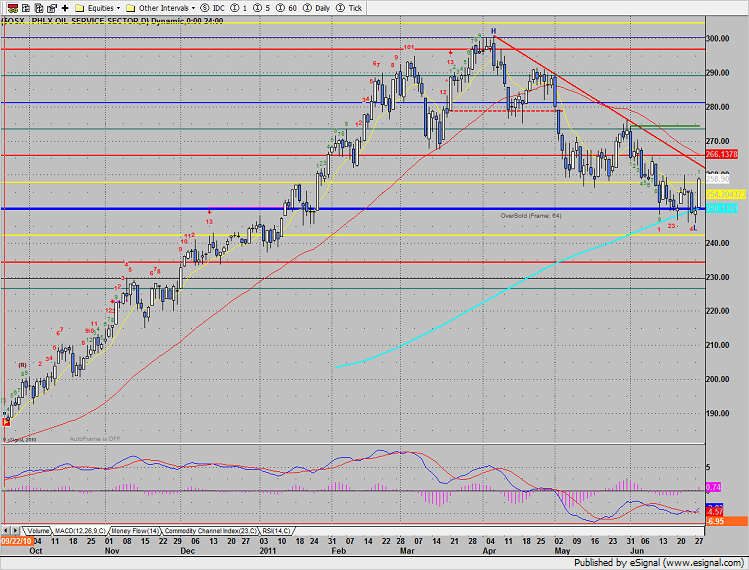749x570 pixels.
Task: Open the Equities folder dropdown
Action: click(98, 8)
